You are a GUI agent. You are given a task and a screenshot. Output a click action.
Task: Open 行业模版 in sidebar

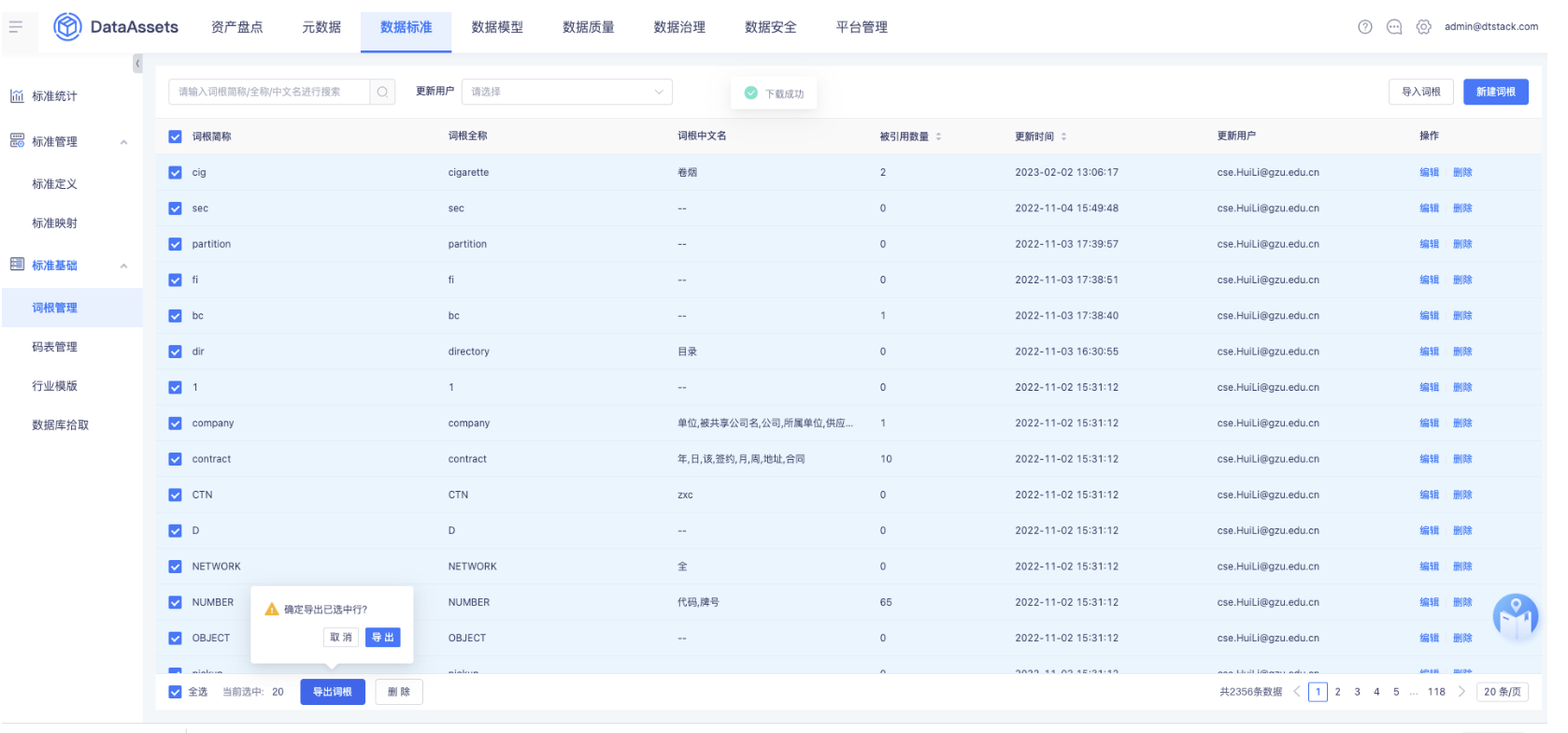pyautogui.click(x=55, y=386)
